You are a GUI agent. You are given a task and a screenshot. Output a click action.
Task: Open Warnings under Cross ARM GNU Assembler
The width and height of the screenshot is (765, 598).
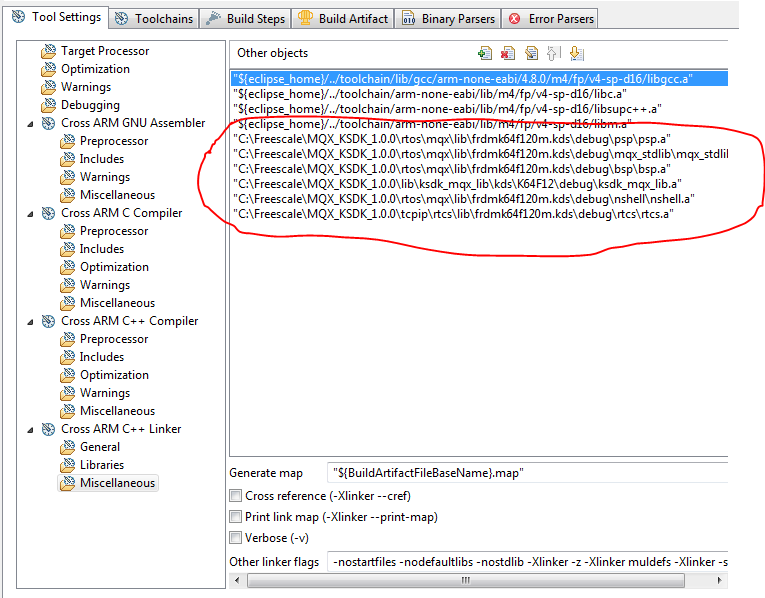click(95, 177)
